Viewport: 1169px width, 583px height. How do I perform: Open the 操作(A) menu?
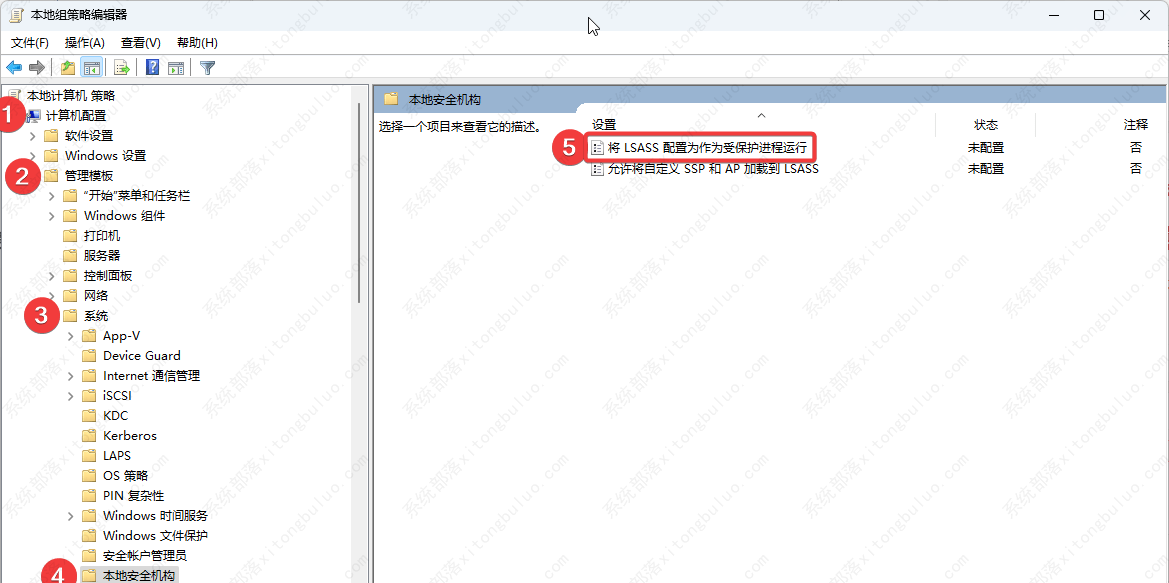tap(85, 43)
